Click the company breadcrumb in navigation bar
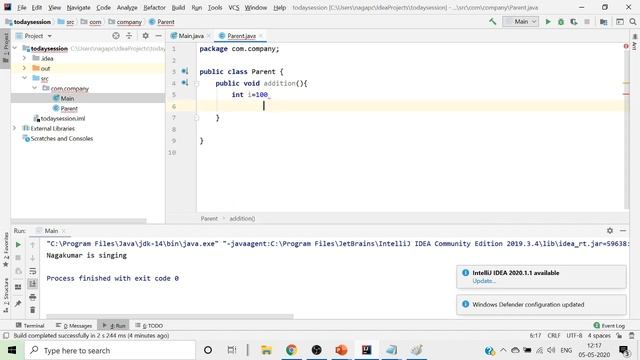 [x=129, y=22]
